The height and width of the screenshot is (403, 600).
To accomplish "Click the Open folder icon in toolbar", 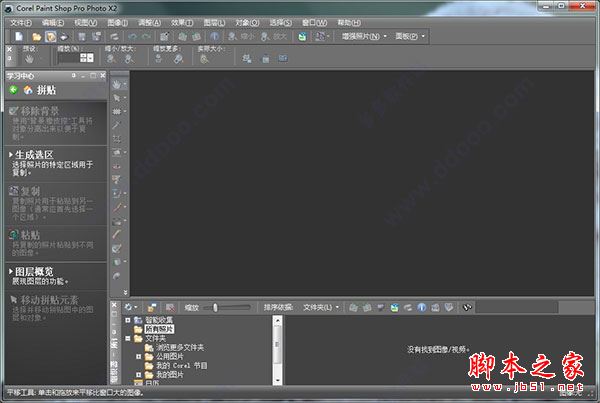I will pyautogui.click(x=37, y=37).
